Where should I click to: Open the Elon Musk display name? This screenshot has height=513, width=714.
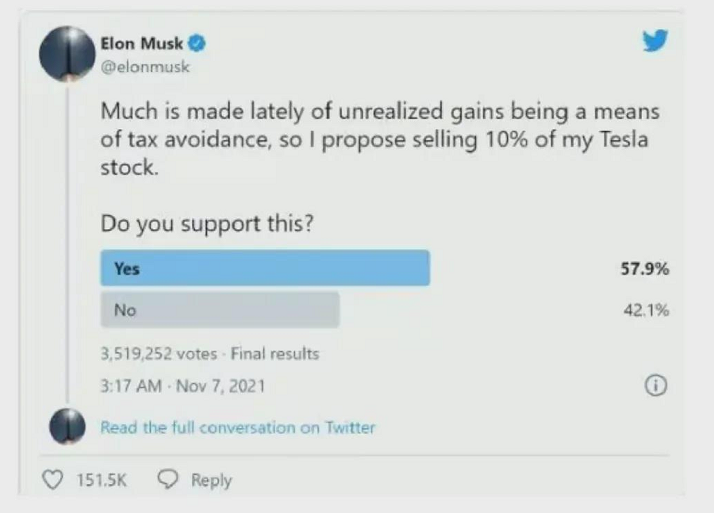(143, 43)
